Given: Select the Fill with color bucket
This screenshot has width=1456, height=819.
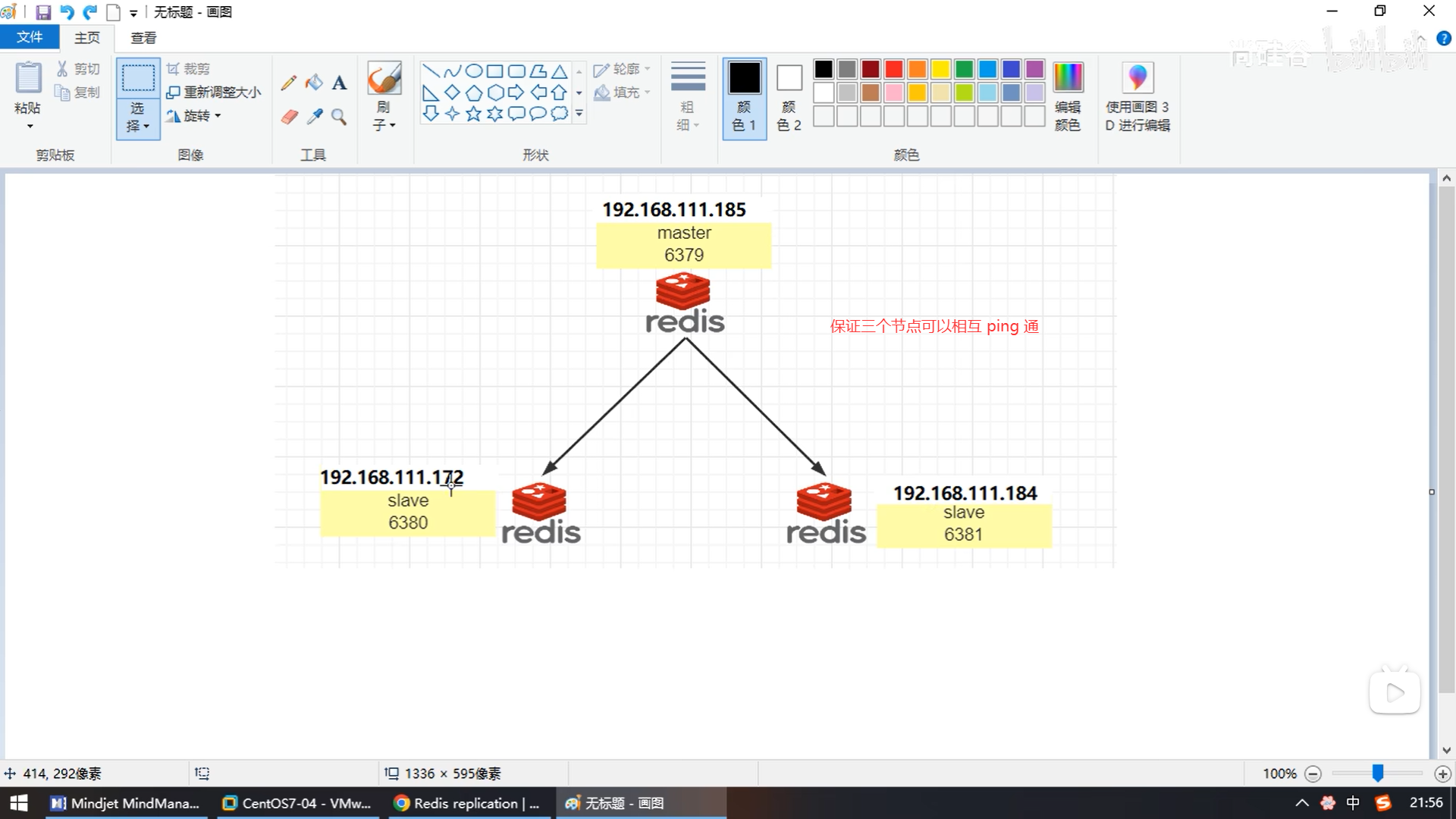Looking at the screenshot, I should coord(314,83).
